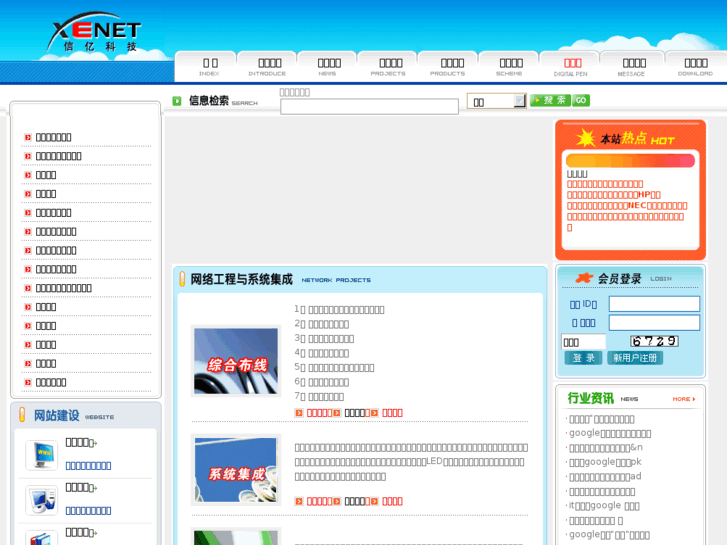
Task: Click the green 搜索 search button
Action: [550, 100]
